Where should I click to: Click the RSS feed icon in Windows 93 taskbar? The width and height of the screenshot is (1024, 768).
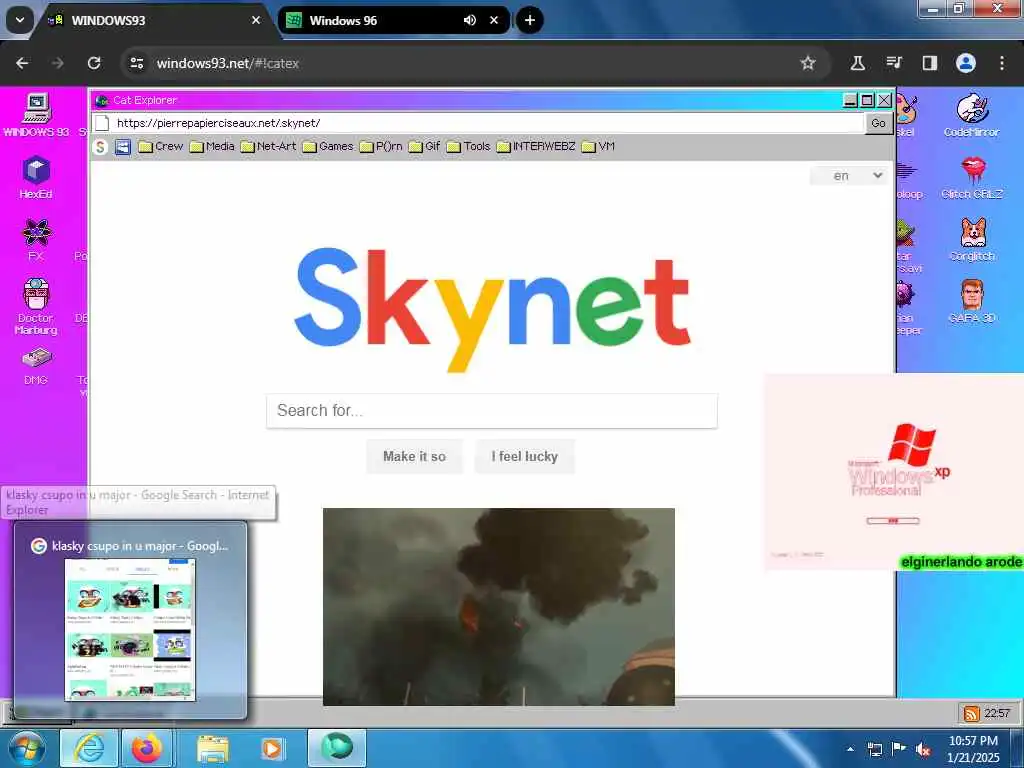click(971, 714)
